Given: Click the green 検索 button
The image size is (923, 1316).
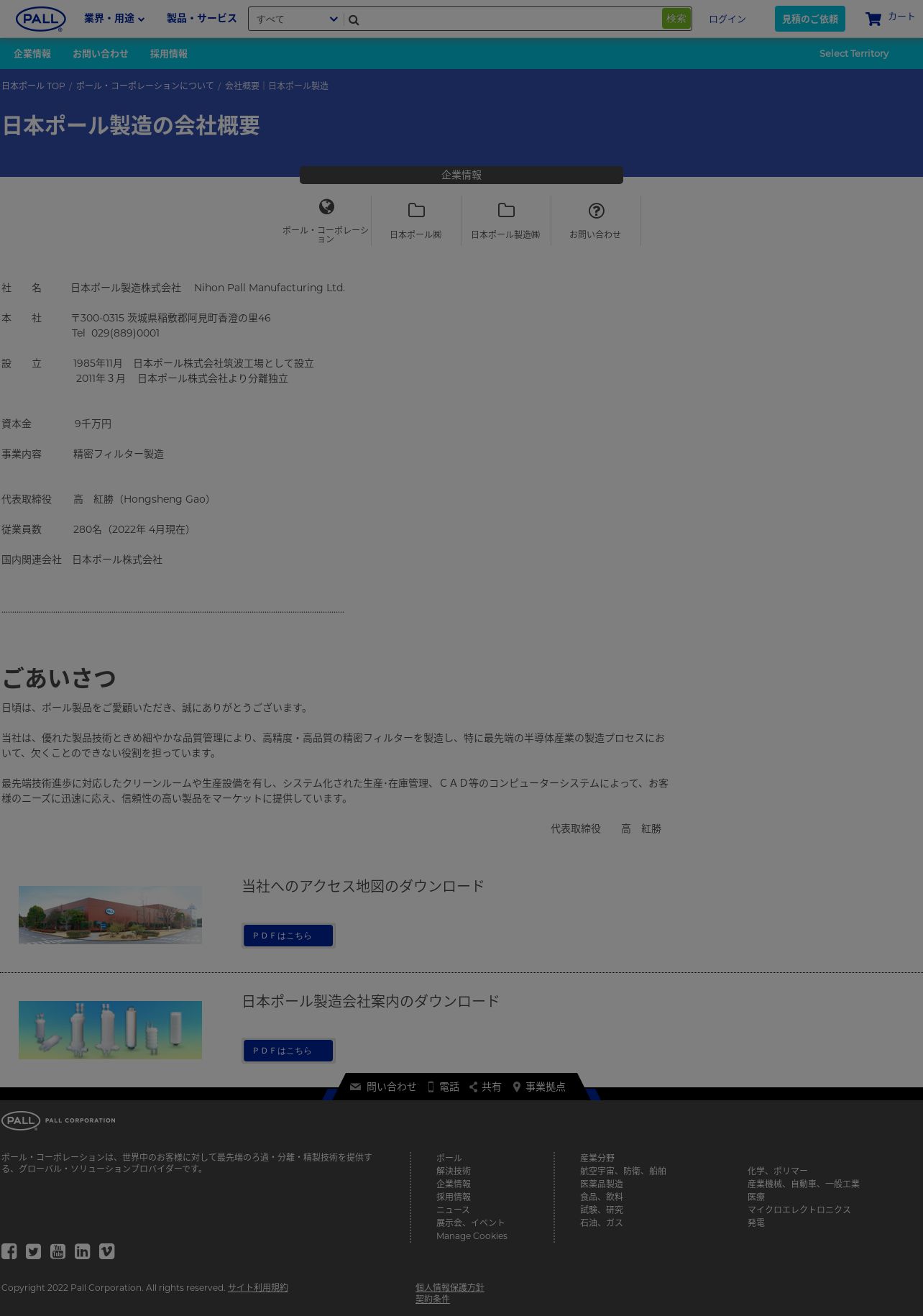Looking at the screenshot, I should tap(676, 19).
